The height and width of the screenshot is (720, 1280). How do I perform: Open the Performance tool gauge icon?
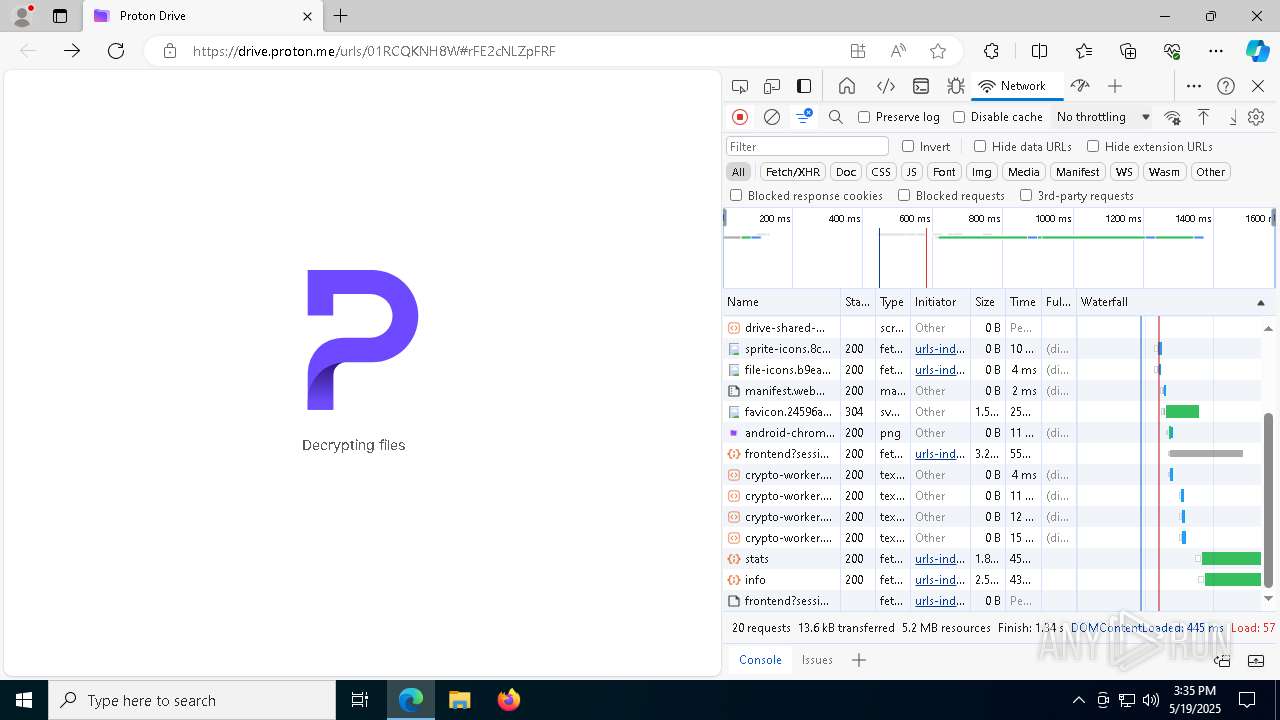[x=1080, y=86]
